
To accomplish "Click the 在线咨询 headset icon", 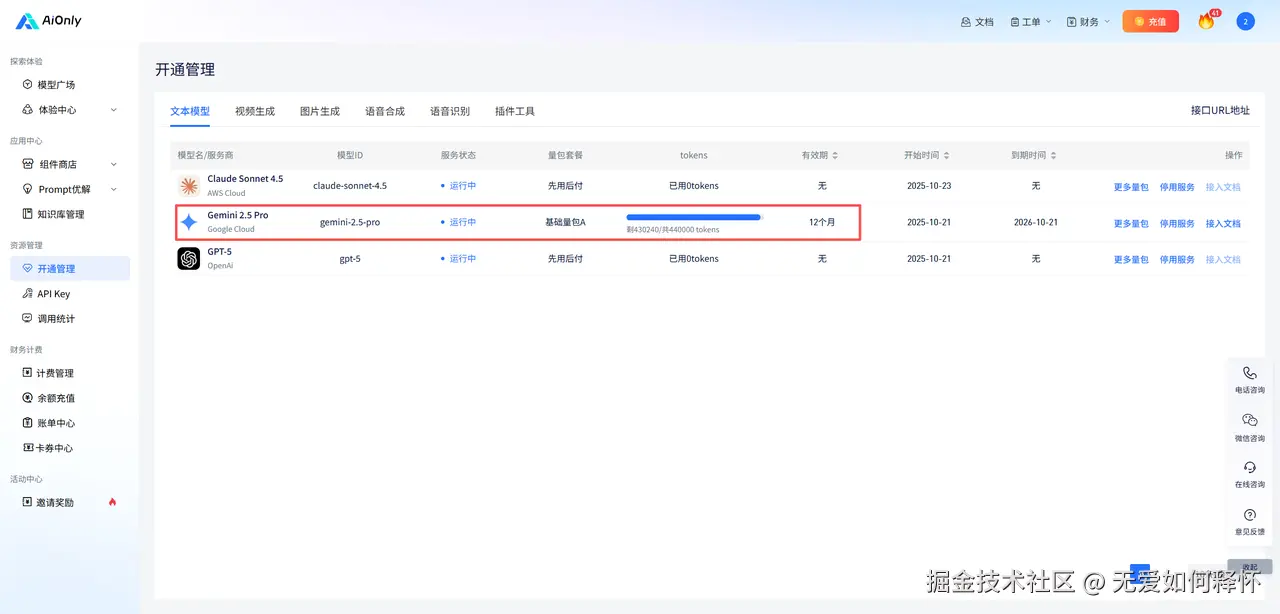I will coord(1250,467).
